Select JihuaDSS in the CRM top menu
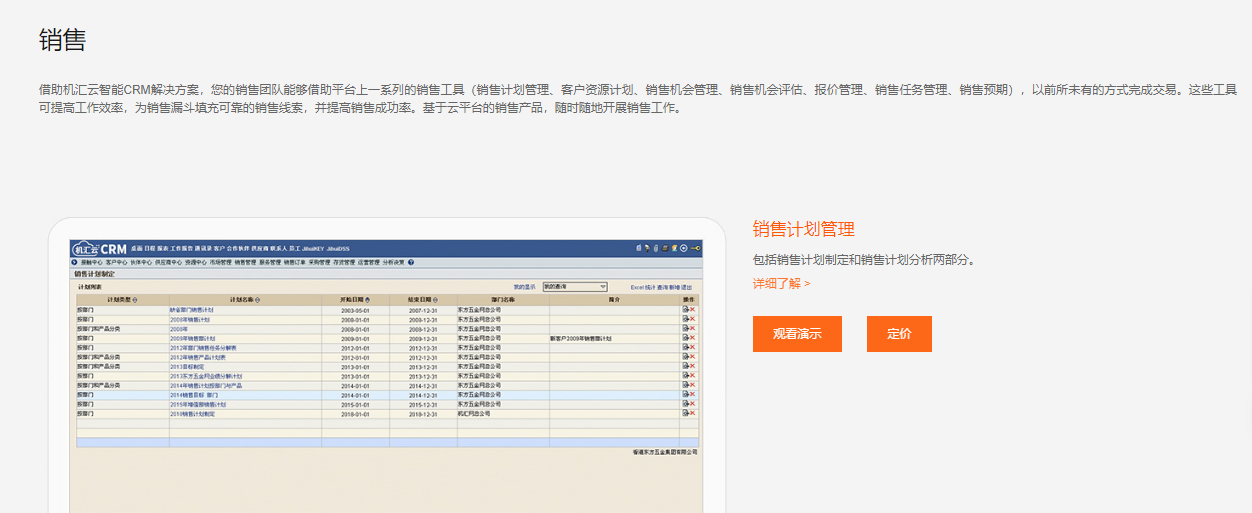The image size is (1252, 513). 338,248
